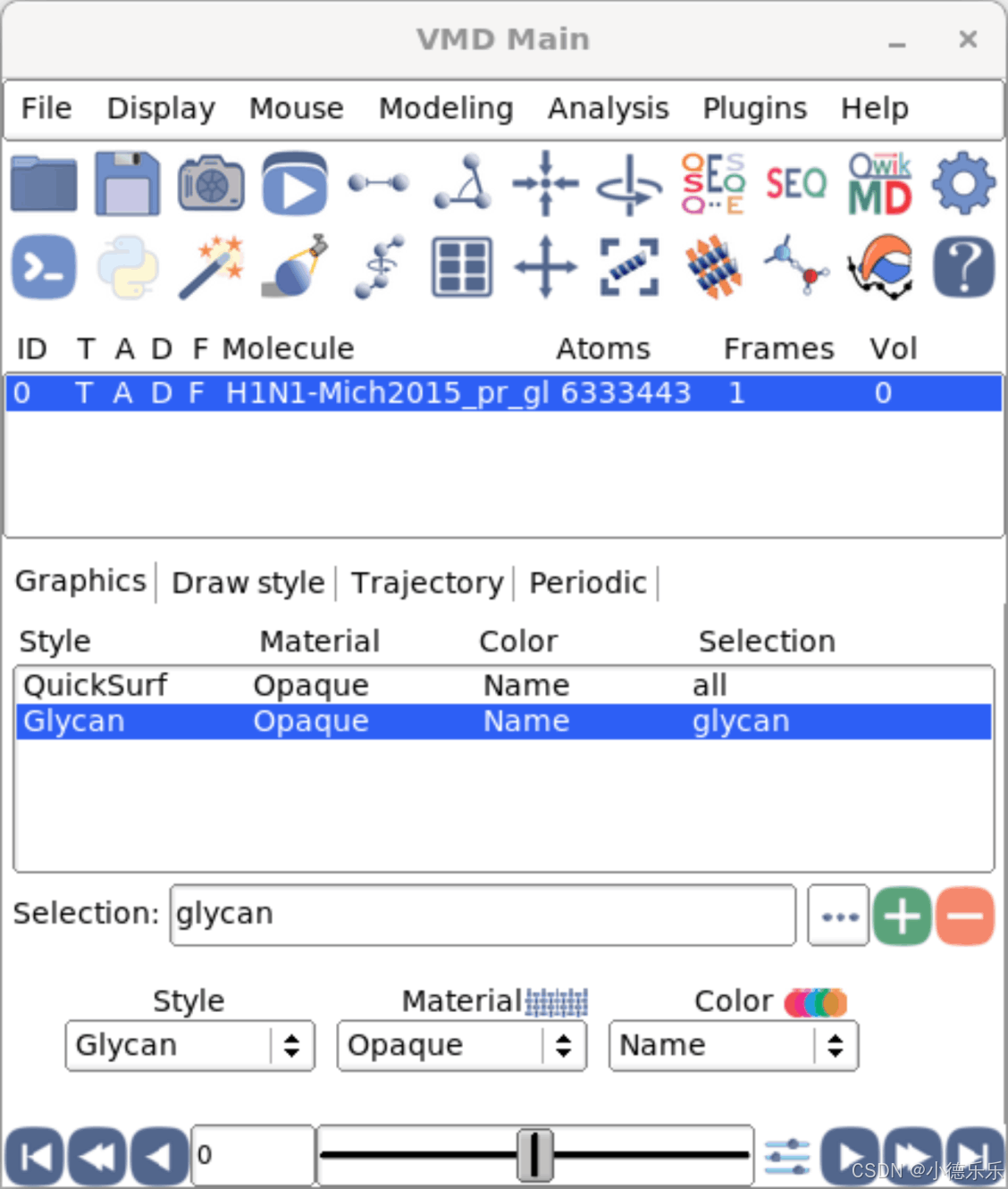This screenshot has height=1189, width=1008.
Task: Open the Style dropdown showing Glycan
Action: pos(190,1045)
